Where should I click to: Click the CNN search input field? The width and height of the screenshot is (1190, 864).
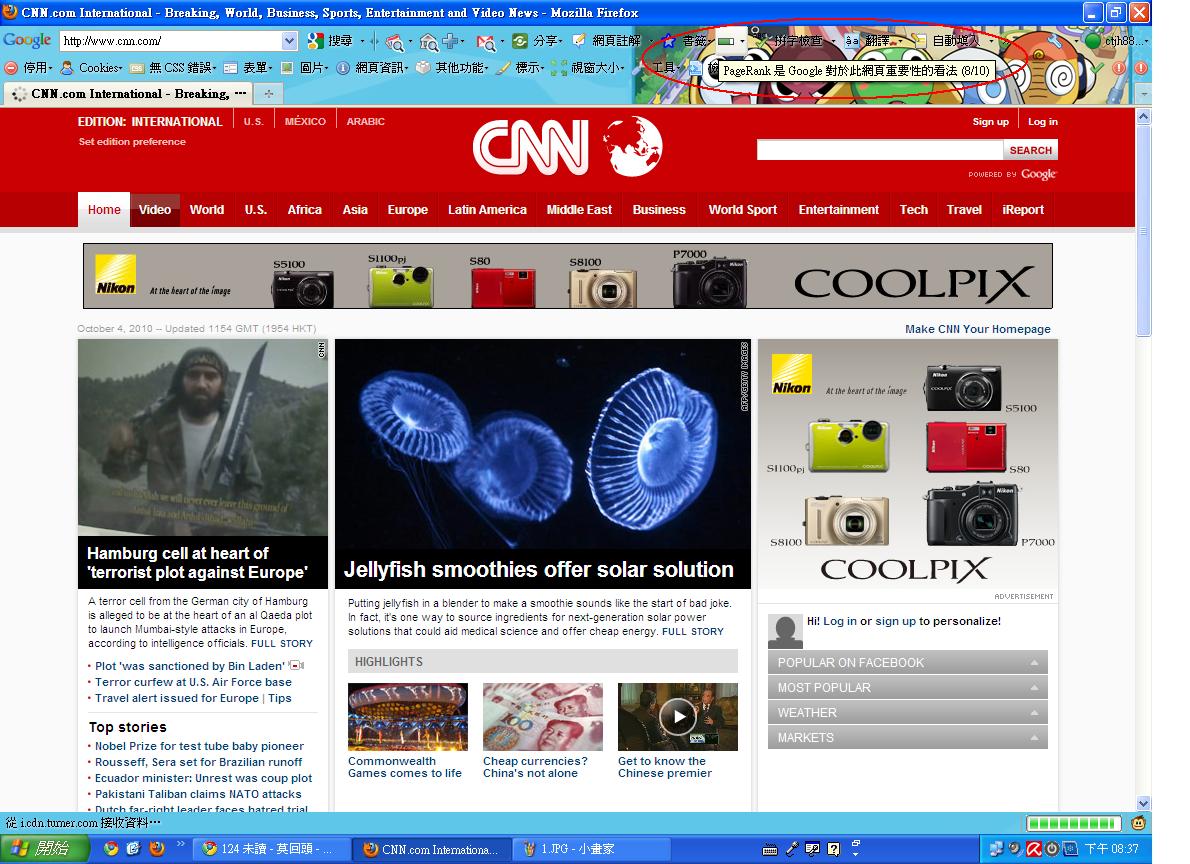coord(880,150)
